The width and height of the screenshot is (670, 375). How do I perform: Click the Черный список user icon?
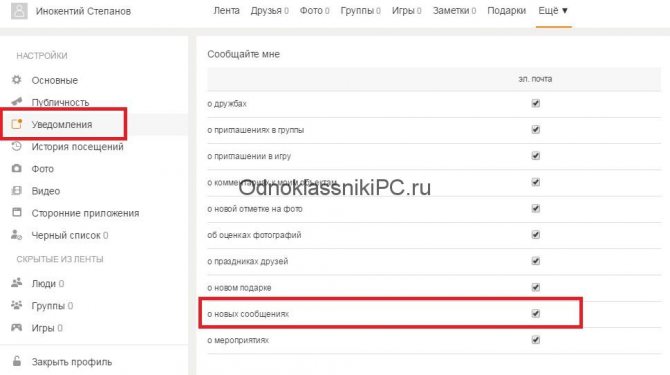17,234
